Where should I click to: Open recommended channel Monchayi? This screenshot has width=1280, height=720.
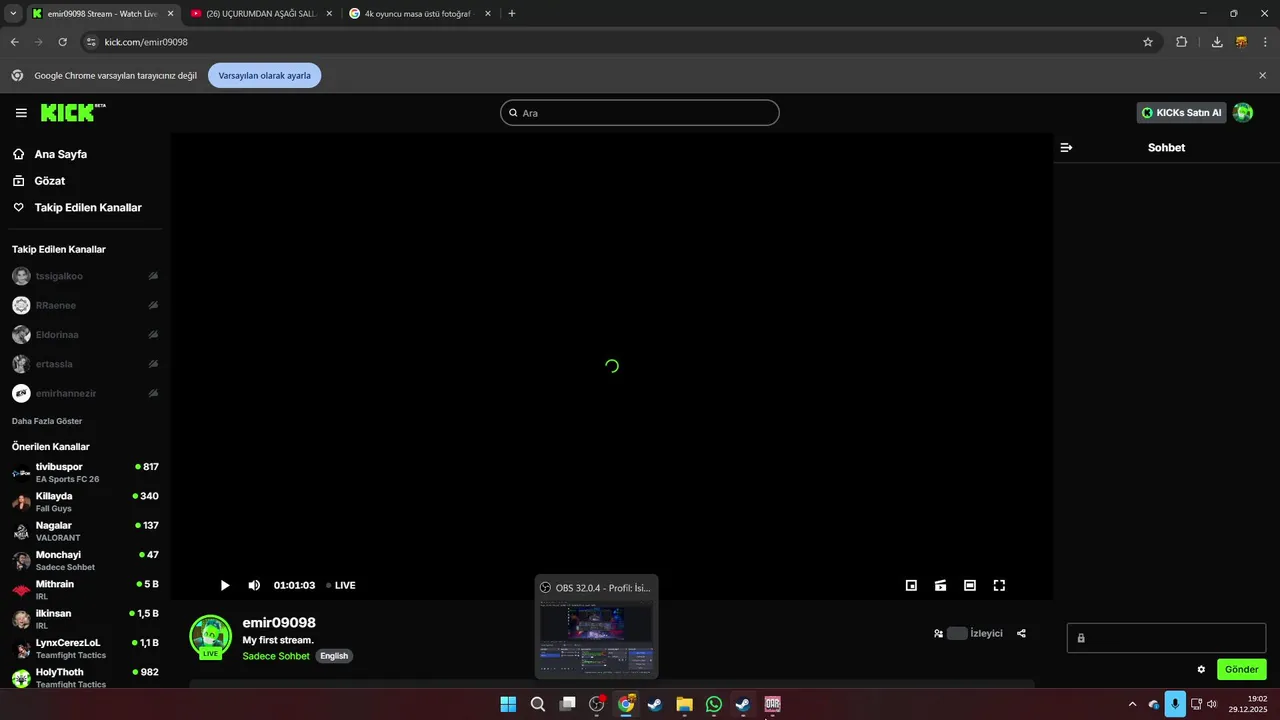pyautogui.click(x=85, y=560)
